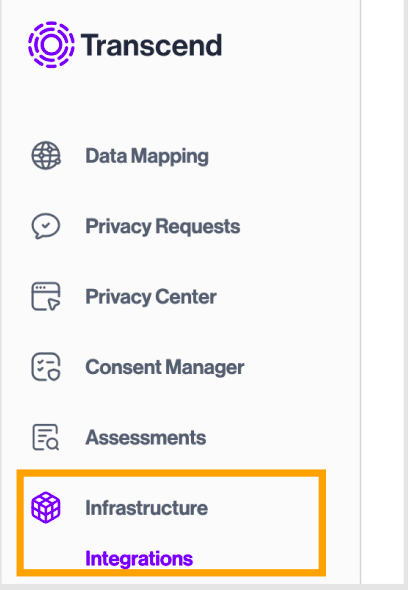Click the vertical divider beside the sidebar
The width and height of the screenshot is (408, 590).
[x=361, y=295]
